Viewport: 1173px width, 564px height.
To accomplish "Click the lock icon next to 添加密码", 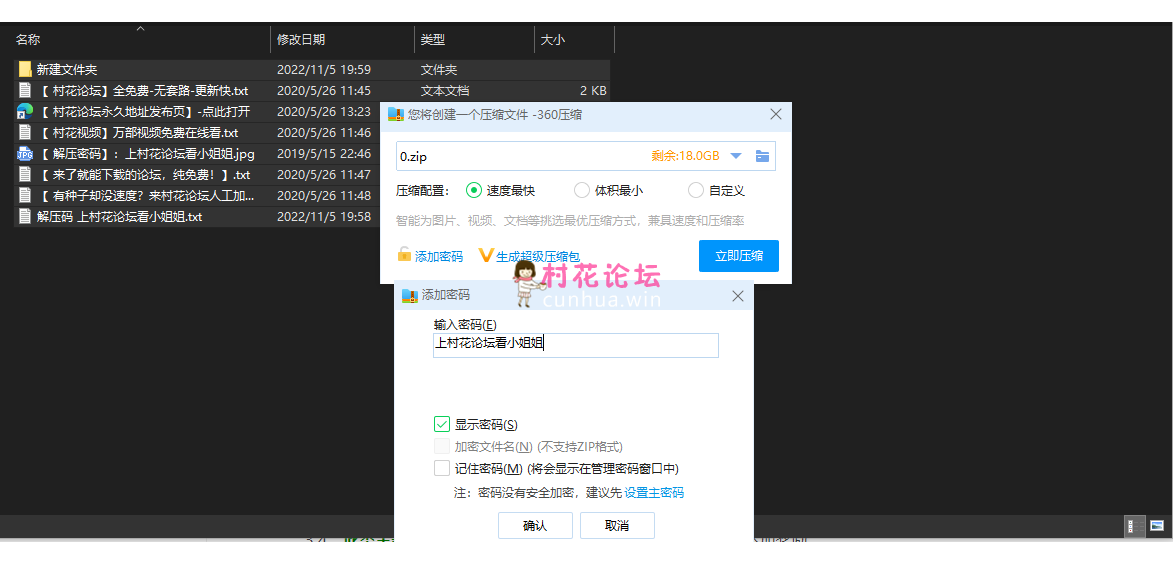I will click(404, 255).
